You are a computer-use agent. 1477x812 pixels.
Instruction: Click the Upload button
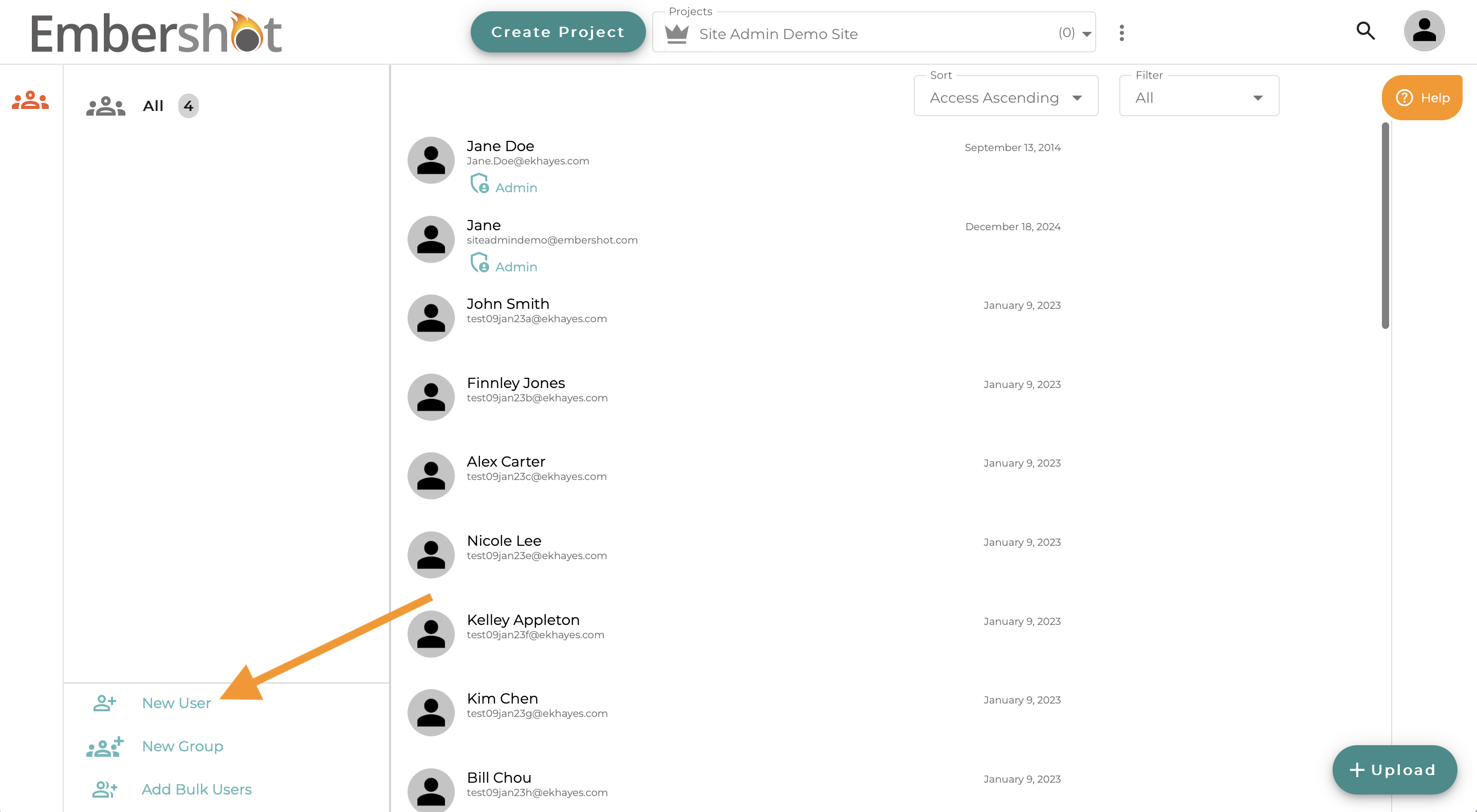click(x=1394, y=769)
